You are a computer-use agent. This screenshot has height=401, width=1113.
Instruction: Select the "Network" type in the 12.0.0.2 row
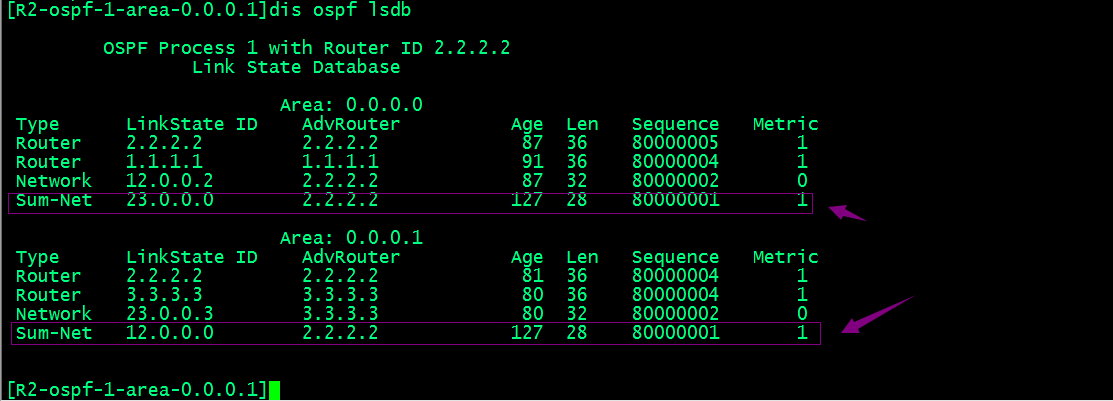coord(54,180)
